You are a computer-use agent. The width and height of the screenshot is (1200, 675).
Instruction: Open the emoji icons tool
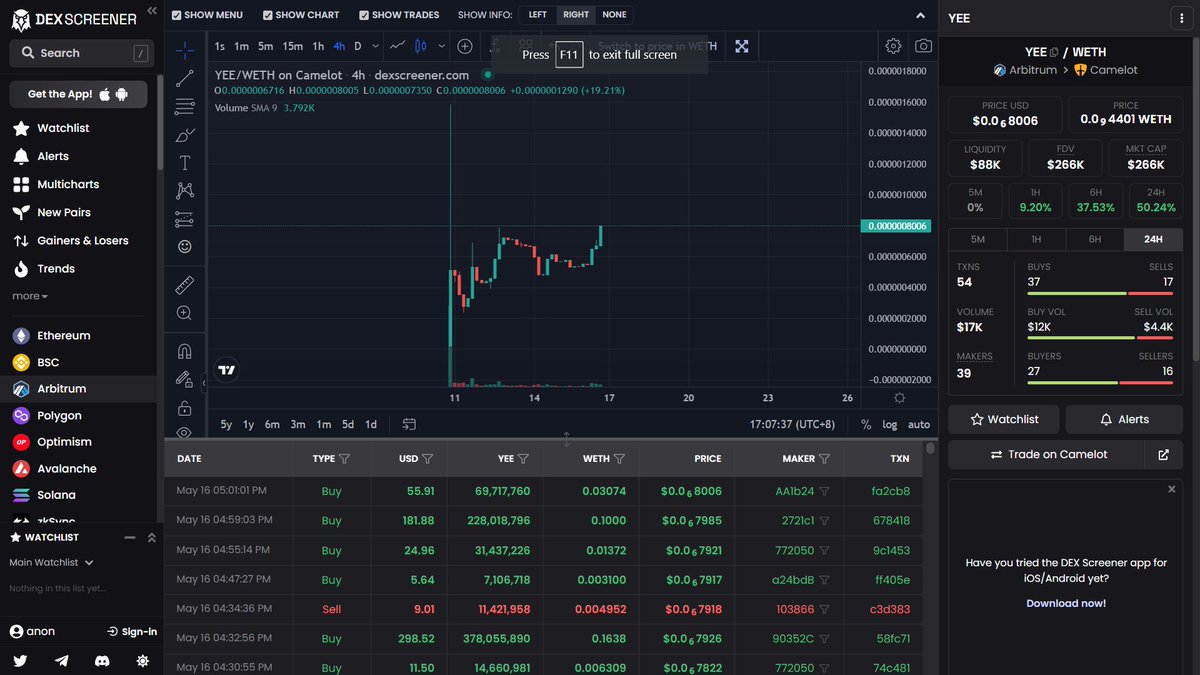pos(185,246)
